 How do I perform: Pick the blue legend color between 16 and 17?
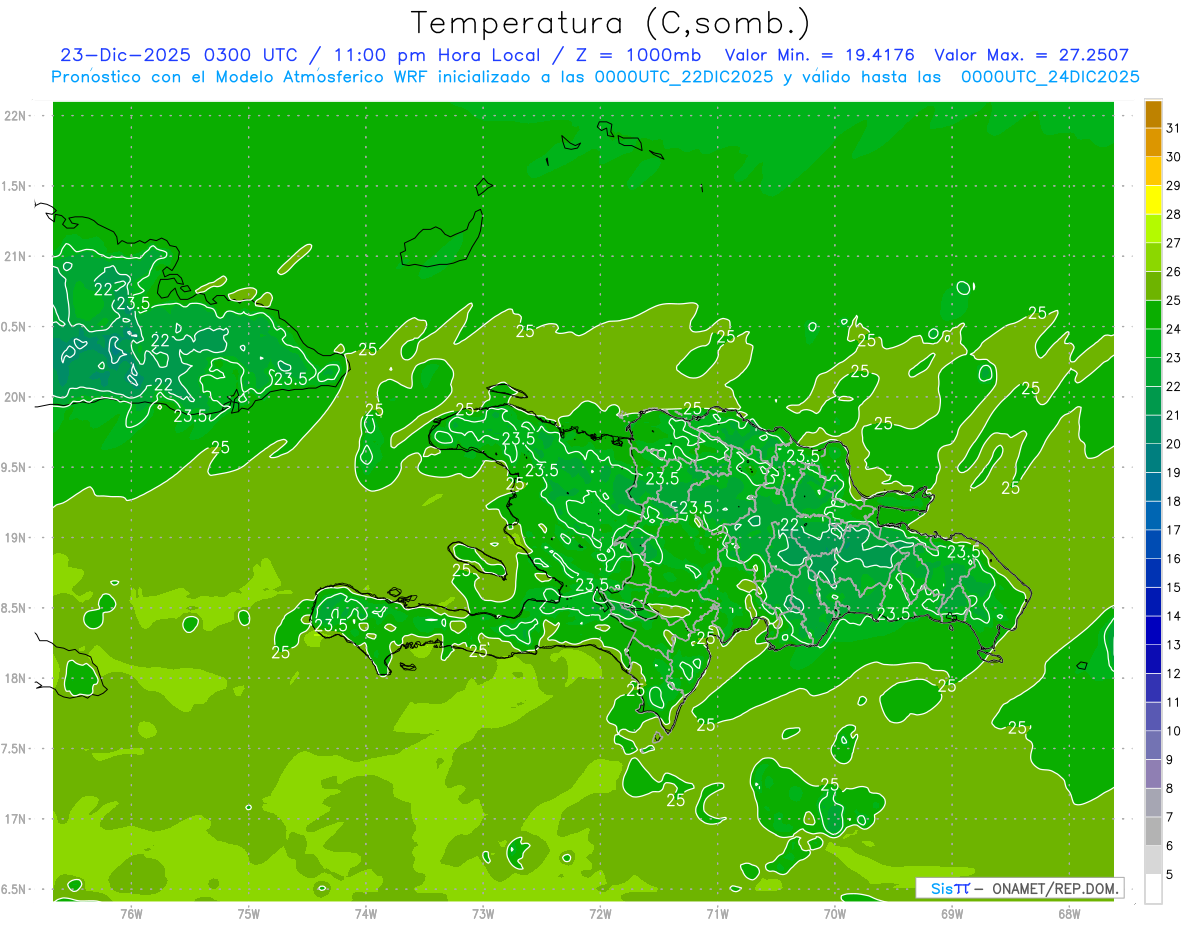point(1153,544)
